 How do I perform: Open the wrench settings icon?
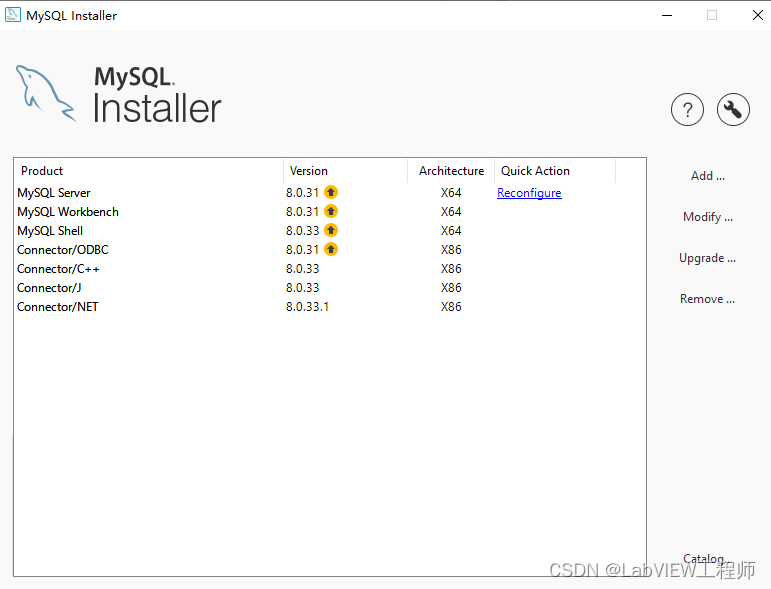[733, 109]
